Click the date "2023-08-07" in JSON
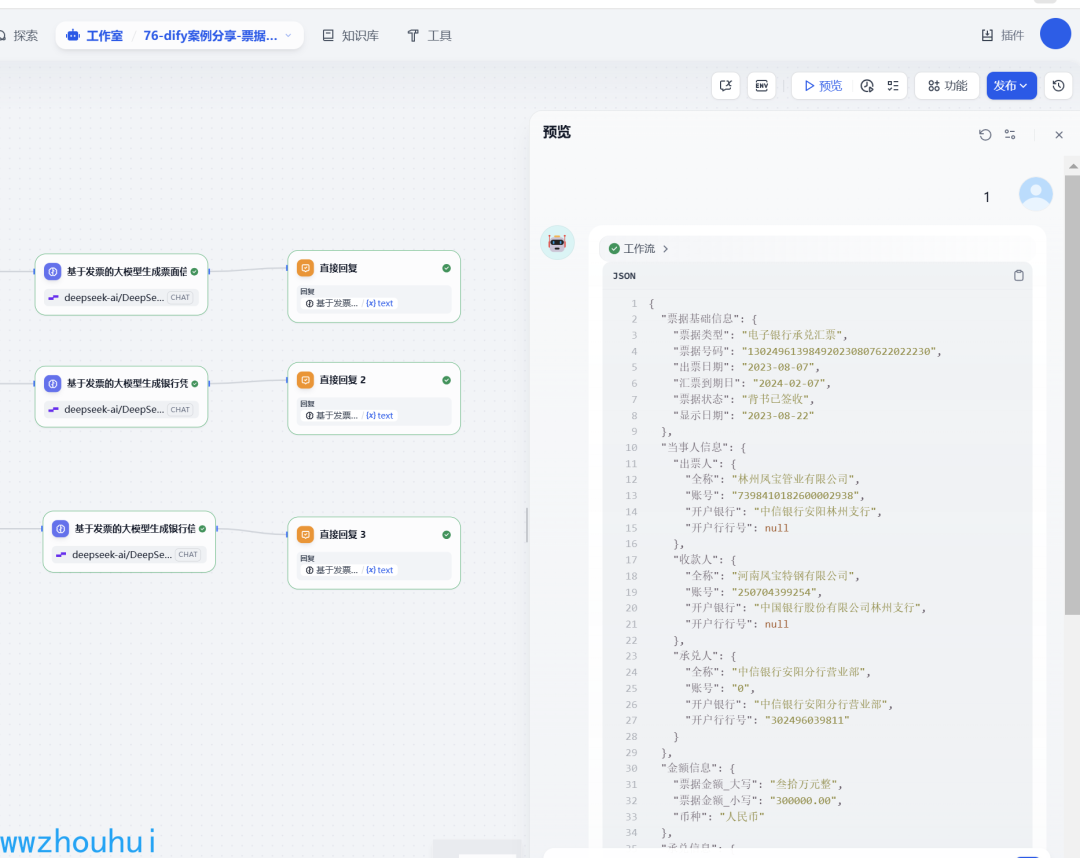Image resolution: width=1080 pixels, height=858 pixels. (x=780, y=367)
